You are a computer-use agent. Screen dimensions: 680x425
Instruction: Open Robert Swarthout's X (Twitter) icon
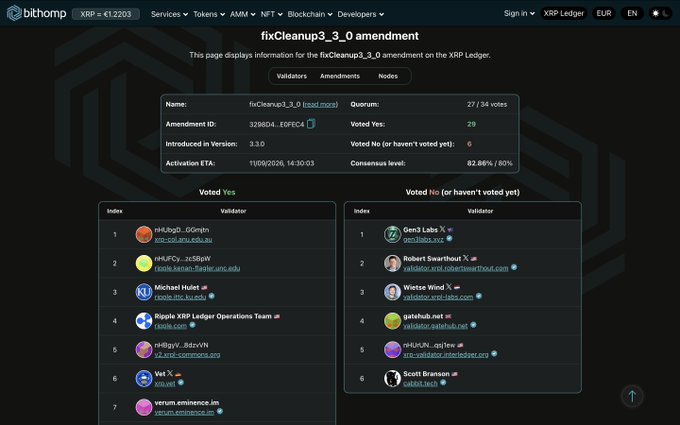pos(466,258)
